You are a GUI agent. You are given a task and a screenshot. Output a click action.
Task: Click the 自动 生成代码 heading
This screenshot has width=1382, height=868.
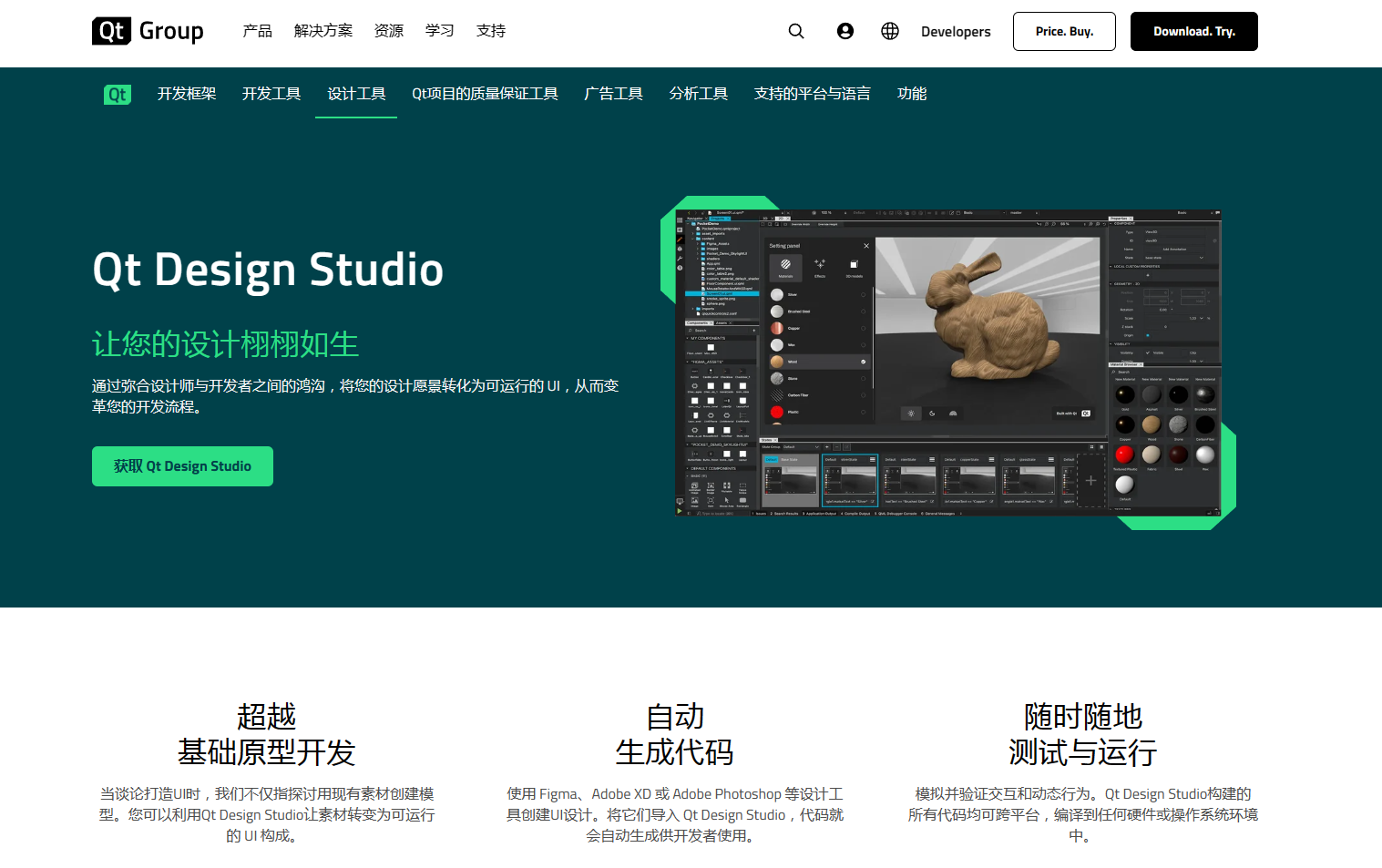pyautogui.click(x=674, y=734)
